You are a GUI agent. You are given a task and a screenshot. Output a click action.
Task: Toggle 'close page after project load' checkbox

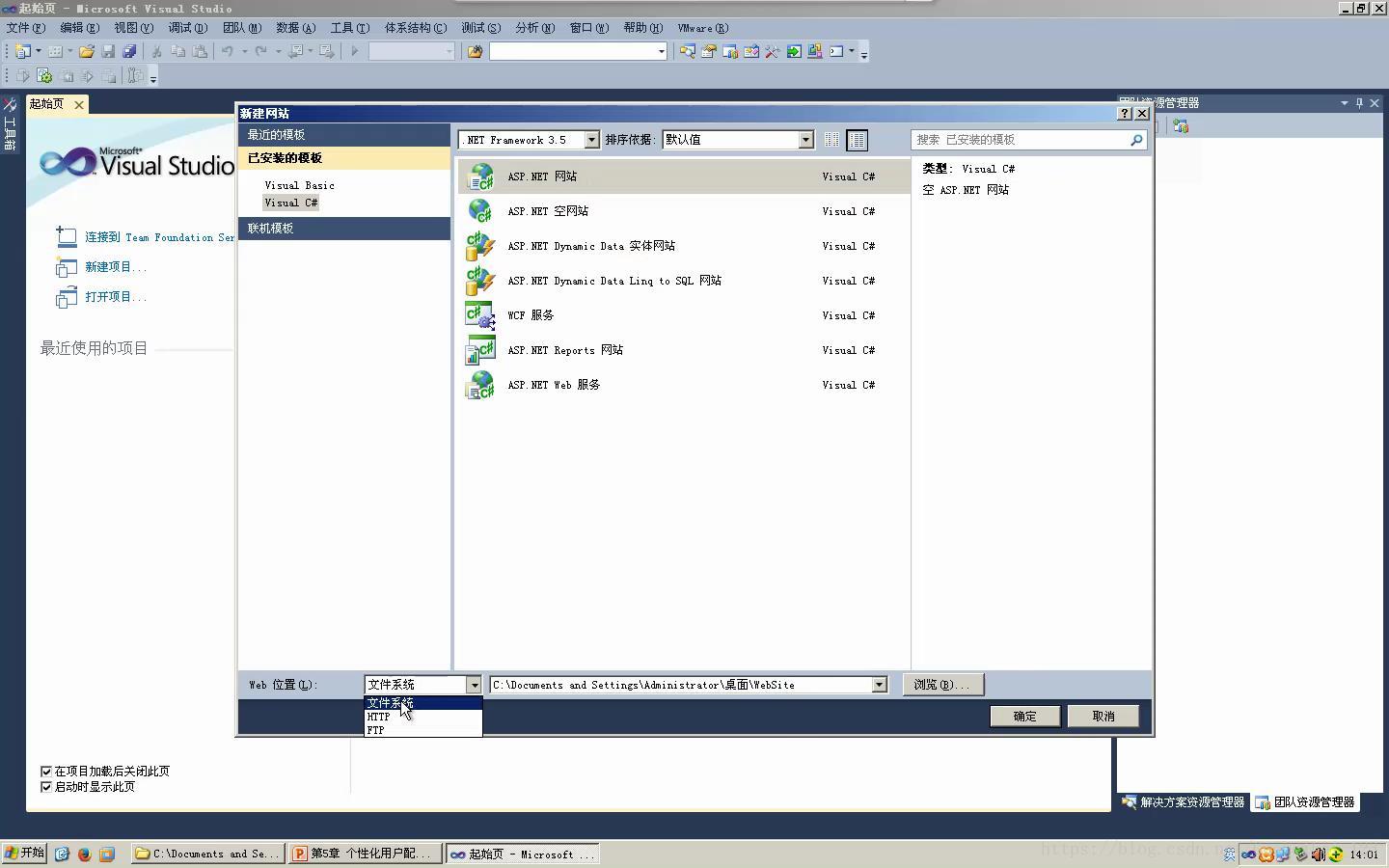pyautogui.click(x=46, y=771)
